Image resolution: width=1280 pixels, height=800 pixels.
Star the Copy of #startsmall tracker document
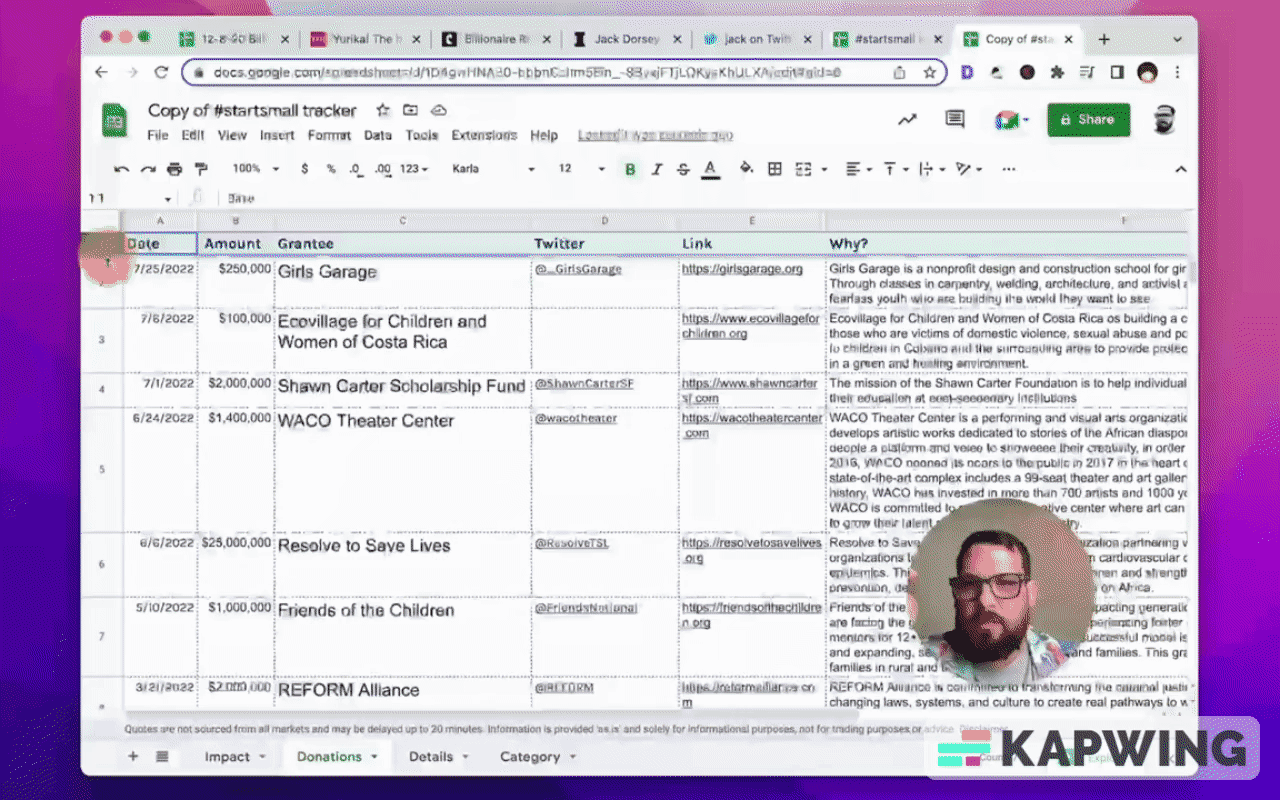(x=383, y=110)
